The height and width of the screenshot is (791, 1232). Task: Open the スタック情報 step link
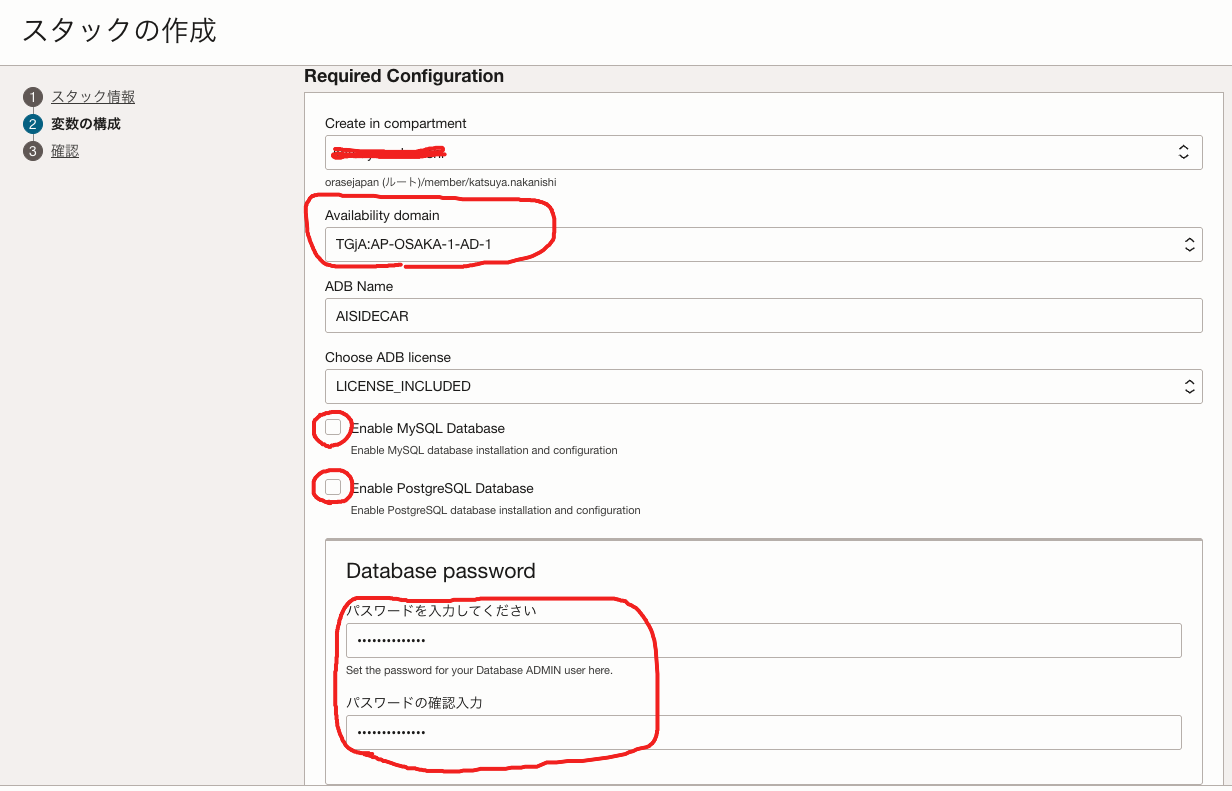tap(93, 97)
